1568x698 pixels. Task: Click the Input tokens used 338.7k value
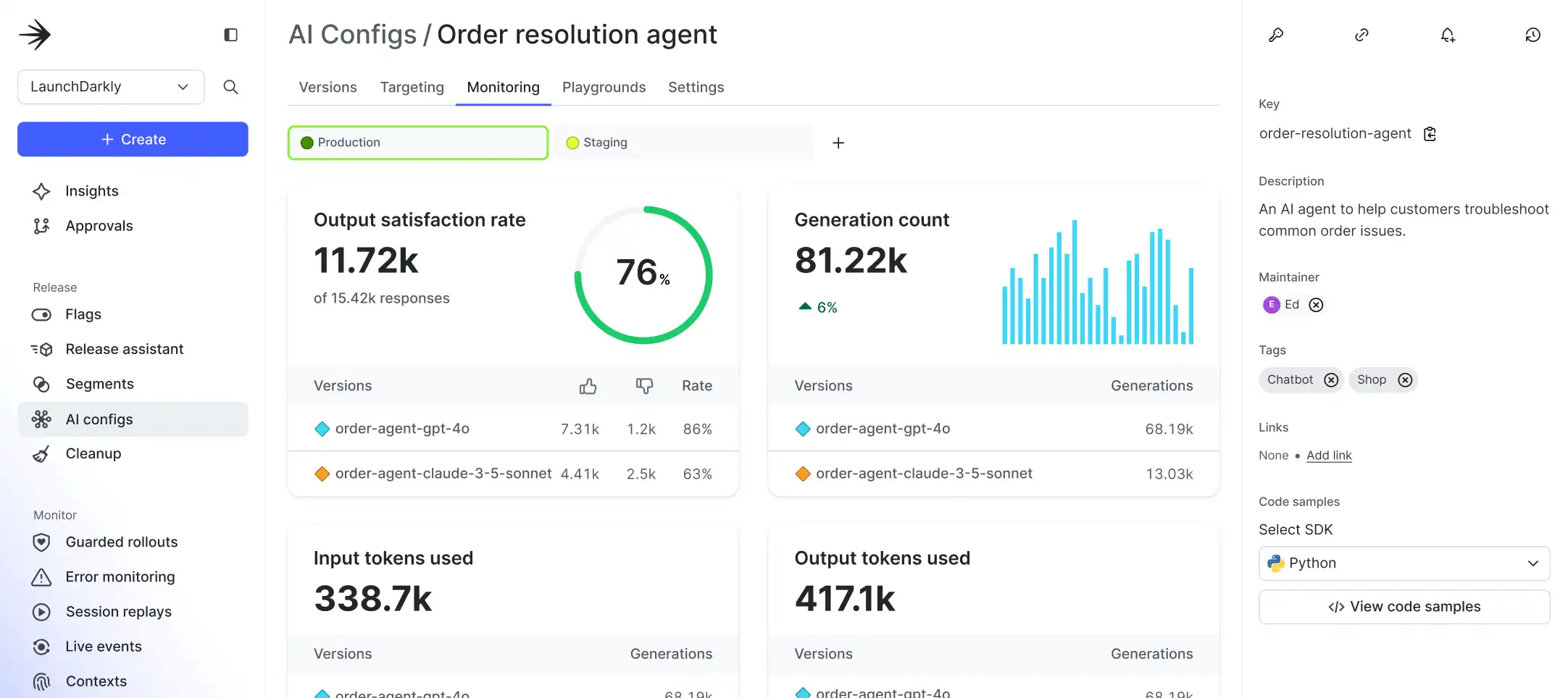click(x=372, y=599)
